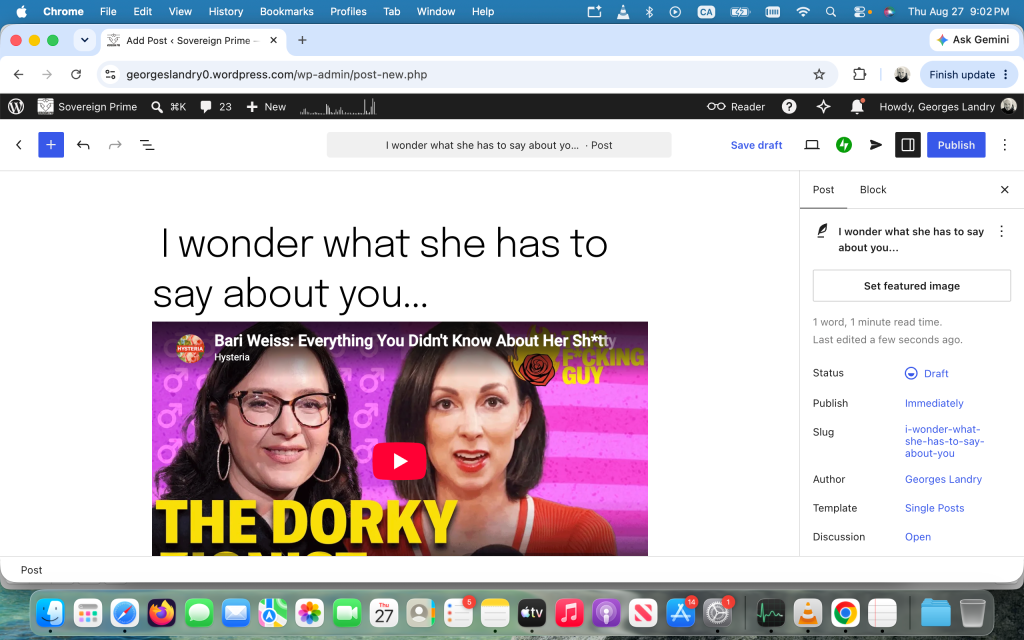Click New in admin bar
Image resolution: width=1024 pixels, height=640 pixels.
tap(266, 106)
